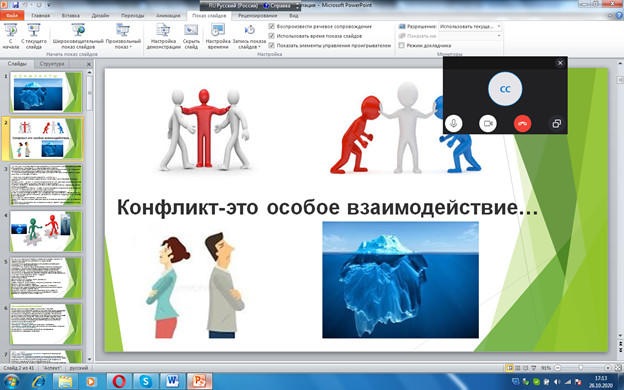Viewport: 624px width, 390px height.
Task: Open the Файл menu button
Action: tap(12, 16)
